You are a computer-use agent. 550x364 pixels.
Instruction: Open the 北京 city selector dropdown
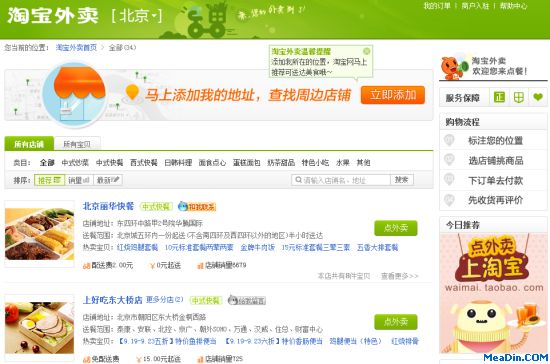pyautogui.click(x=137, y=16)
